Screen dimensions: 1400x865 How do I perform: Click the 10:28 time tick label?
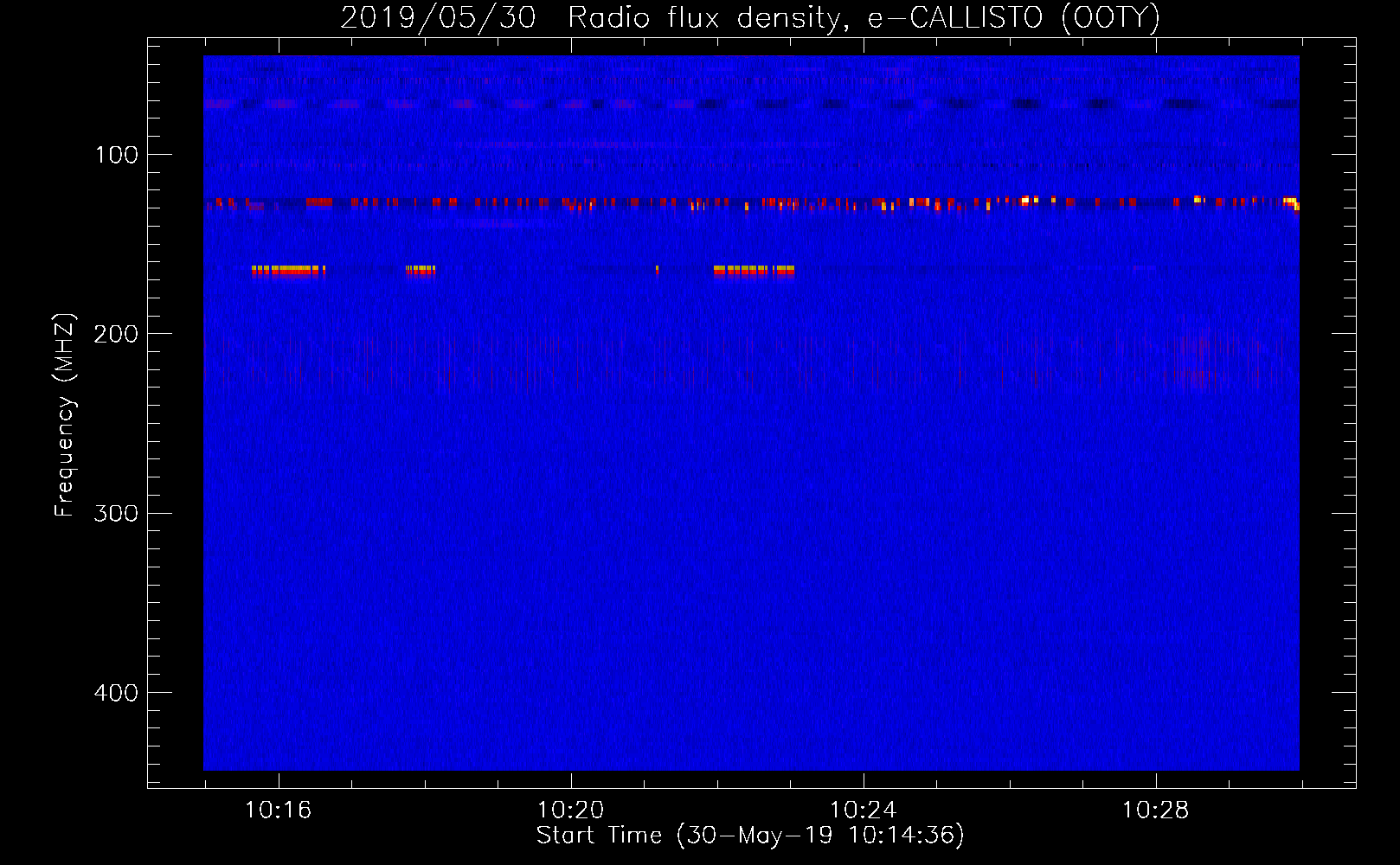1156,811
